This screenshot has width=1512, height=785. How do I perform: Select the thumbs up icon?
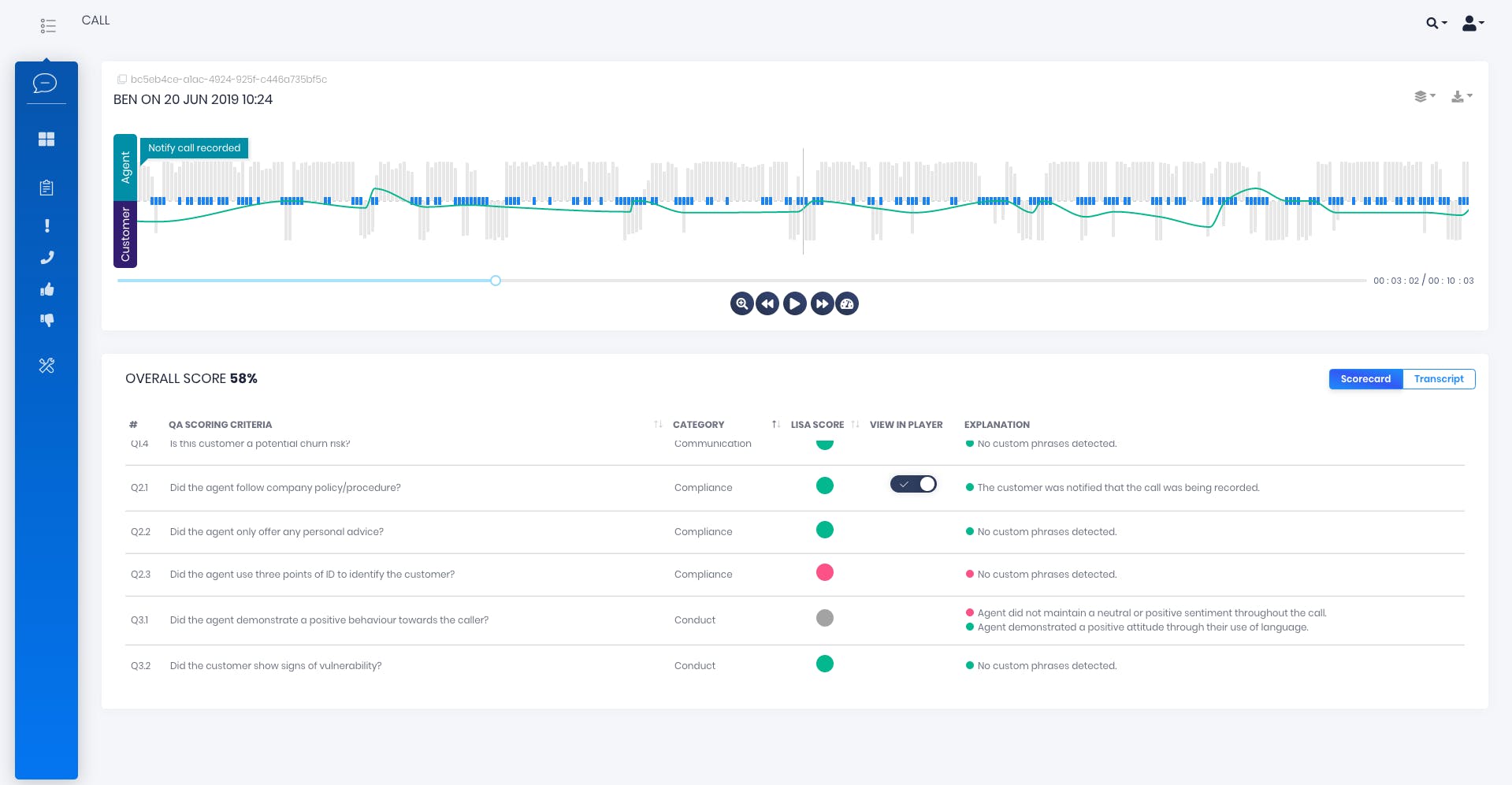tap(47, 289)
